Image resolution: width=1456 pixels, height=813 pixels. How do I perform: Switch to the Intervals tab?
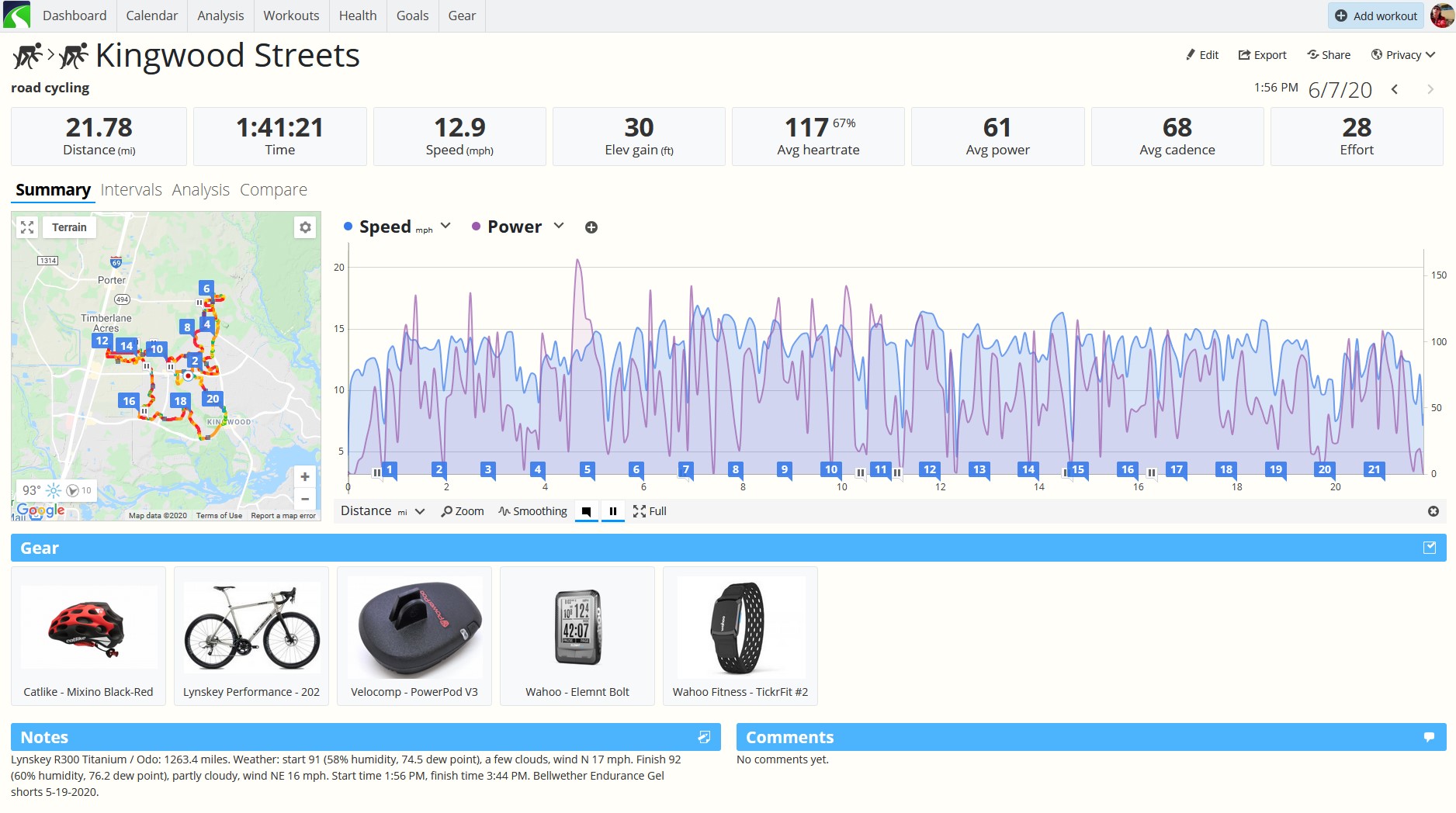point(131,190)
